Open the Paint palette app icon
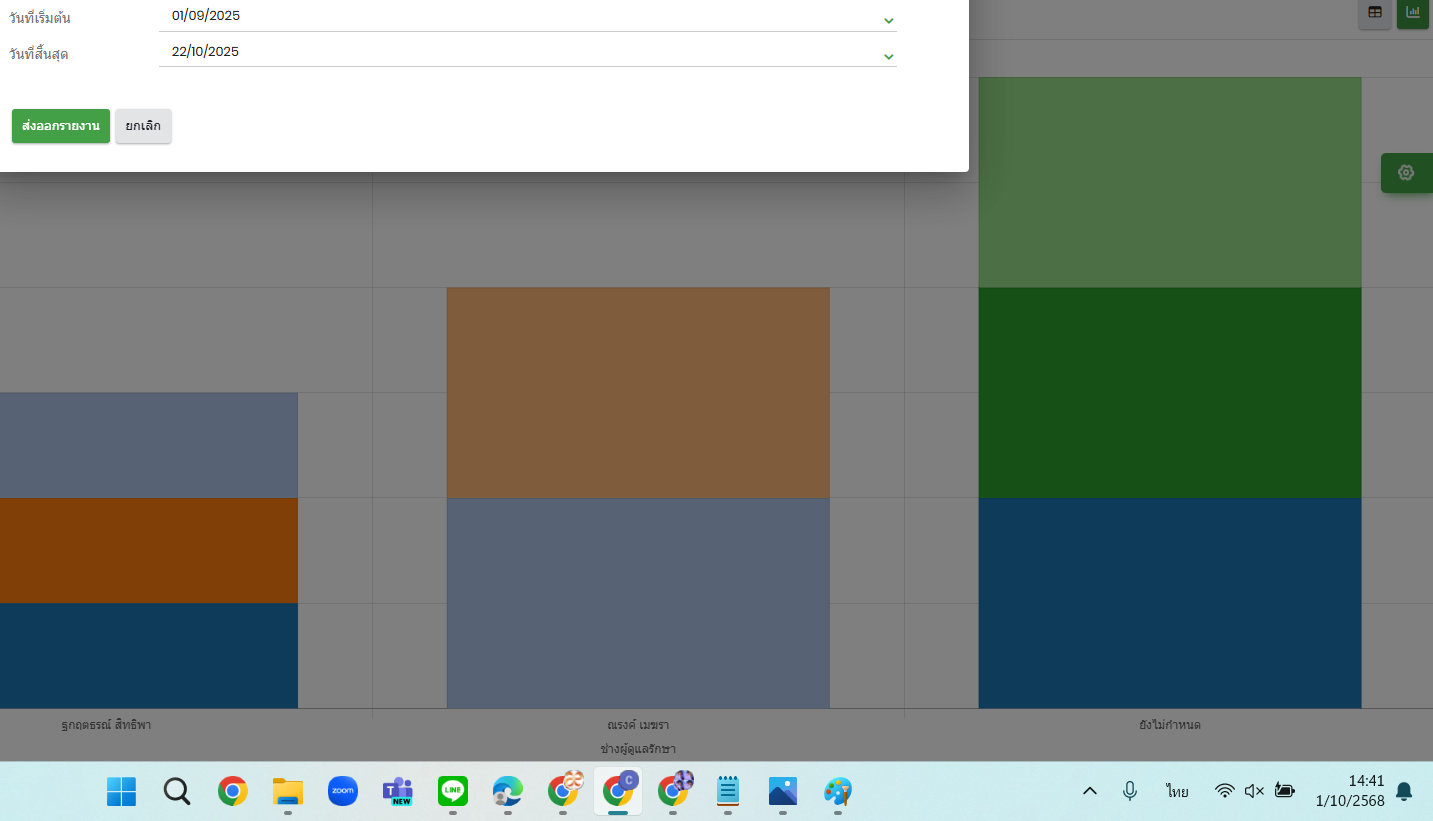Screen dimensions: 1433x821 [838, 791]
